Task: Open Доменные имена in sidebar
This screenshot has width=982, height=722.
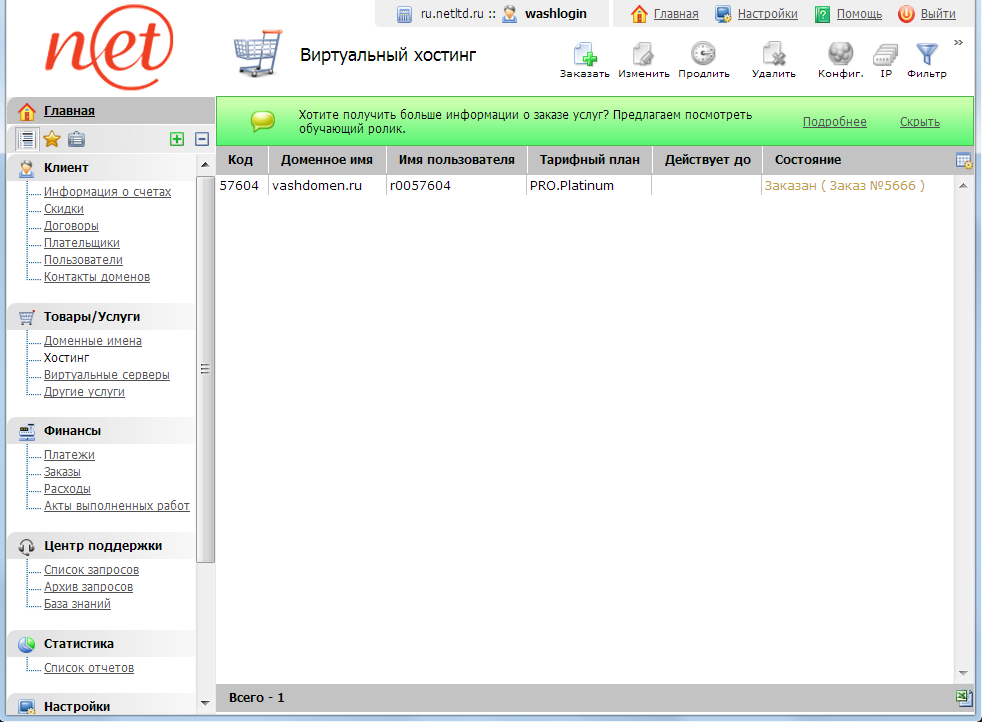Action: (93, 341)
